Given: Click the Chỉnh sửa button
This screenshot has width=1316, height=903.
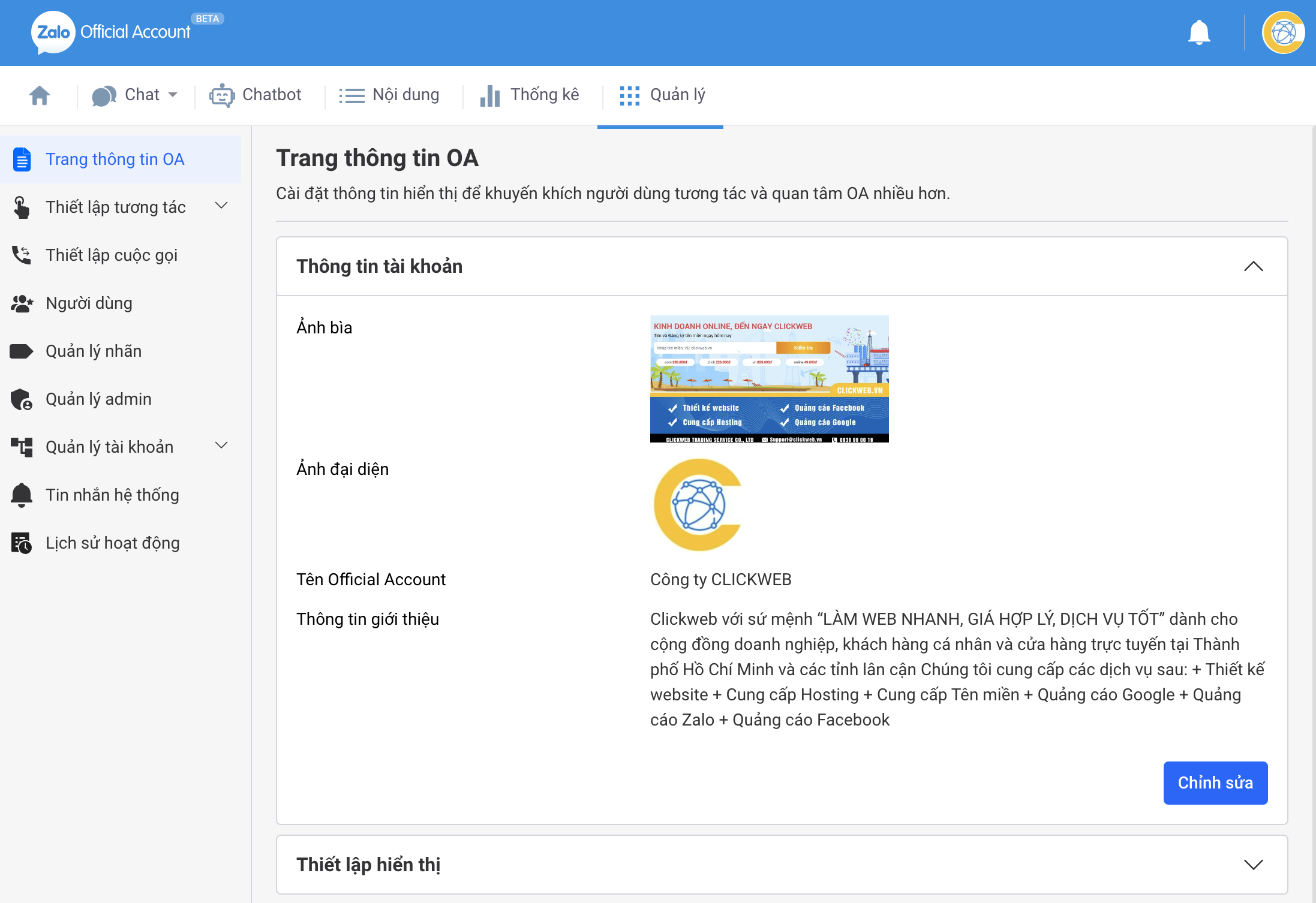Looking at the screenshot, I should (1215, 783).
